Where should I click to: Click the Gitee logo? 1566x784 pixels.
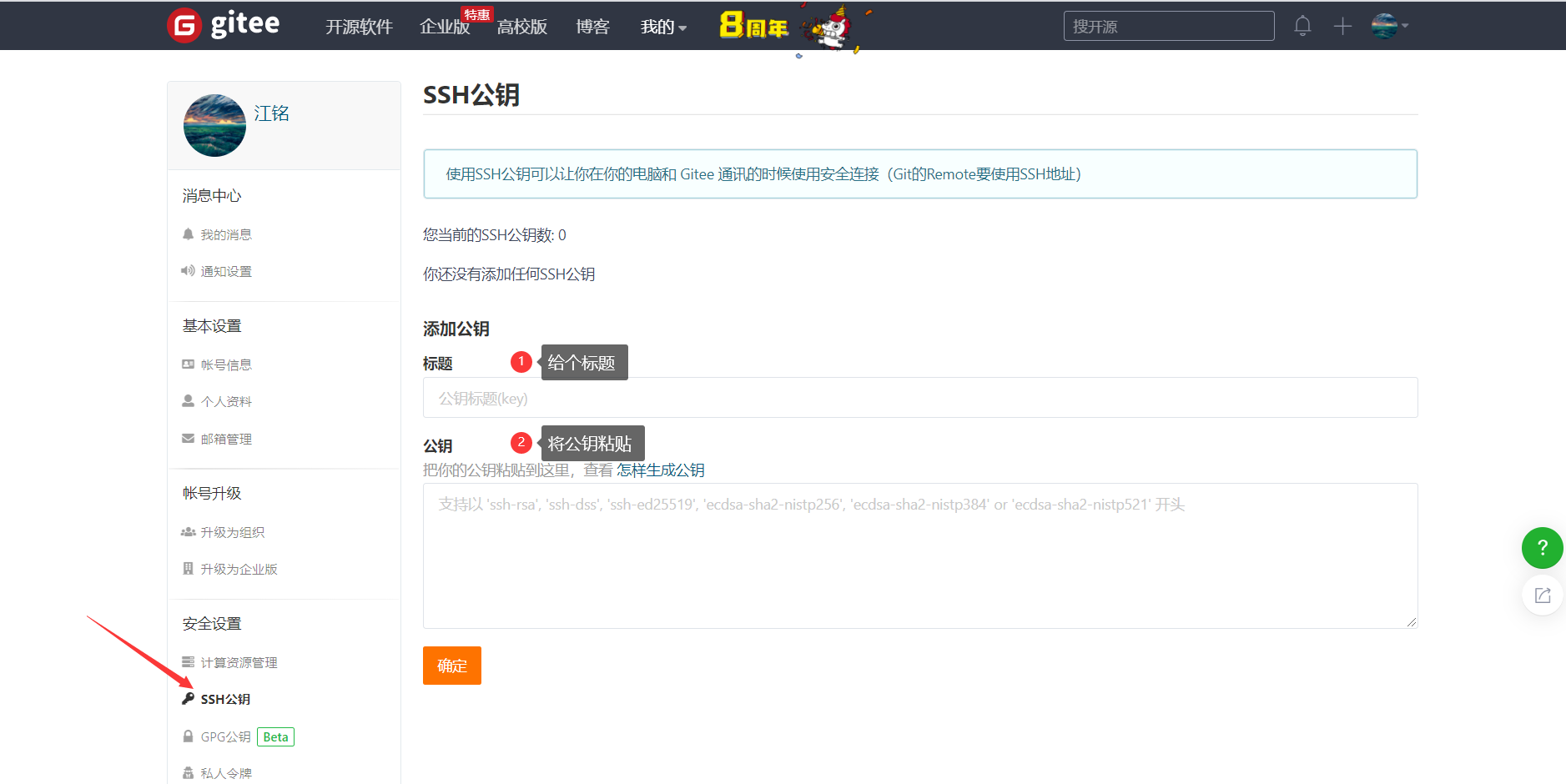(223, 25)
